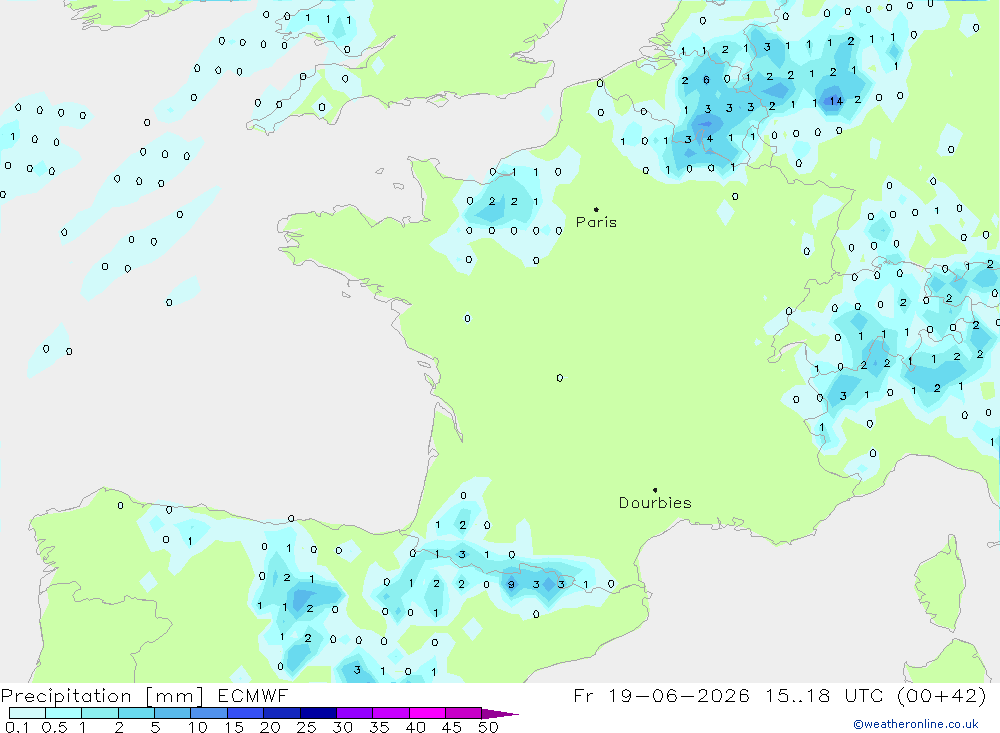Image resolution: width=1000 pixels, height=733 pixels.
Task: Pick the 45 mm legend color swatch
Action: click(x=463, y=713)
